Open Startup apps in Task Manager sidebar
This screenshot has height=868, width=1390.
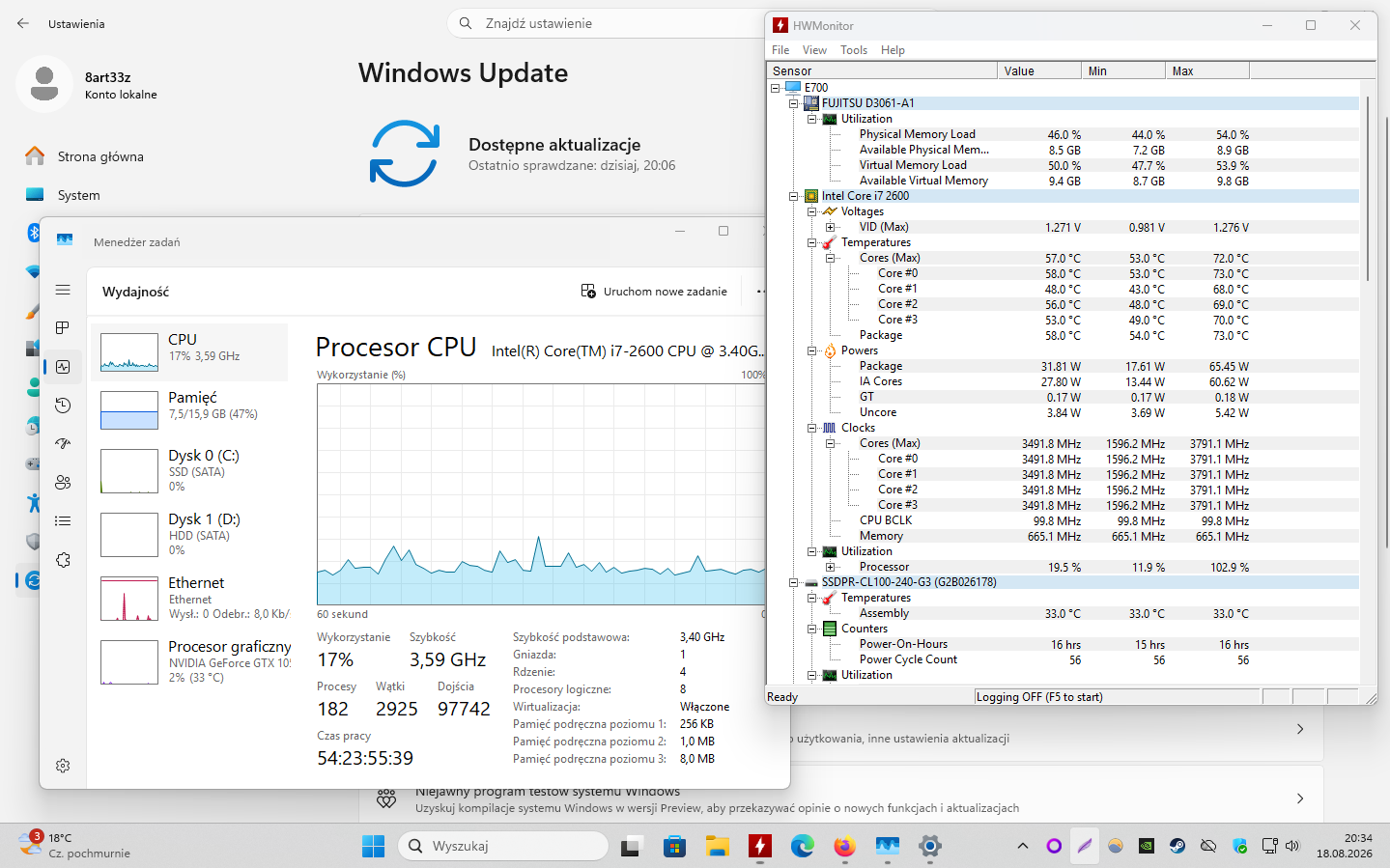pyautogui.click(x=63, y=444)
